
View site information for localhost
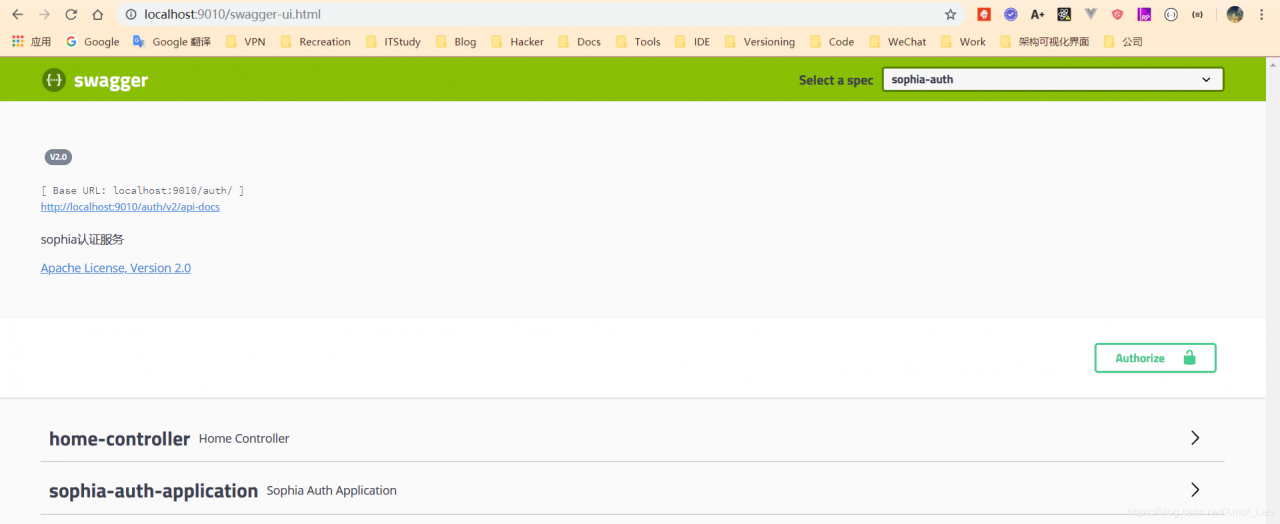(131, 14)
